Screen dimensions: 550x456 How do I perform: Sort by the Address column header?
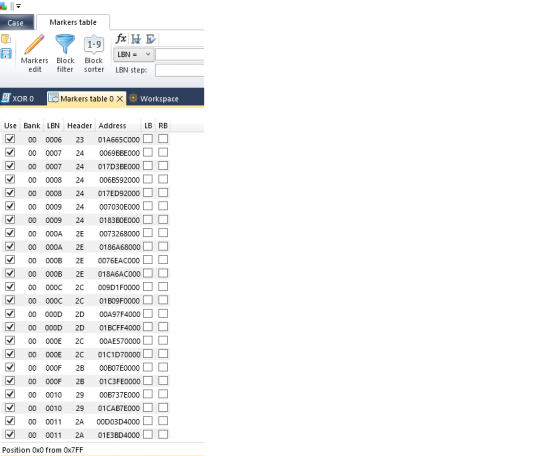coord(112,126)
